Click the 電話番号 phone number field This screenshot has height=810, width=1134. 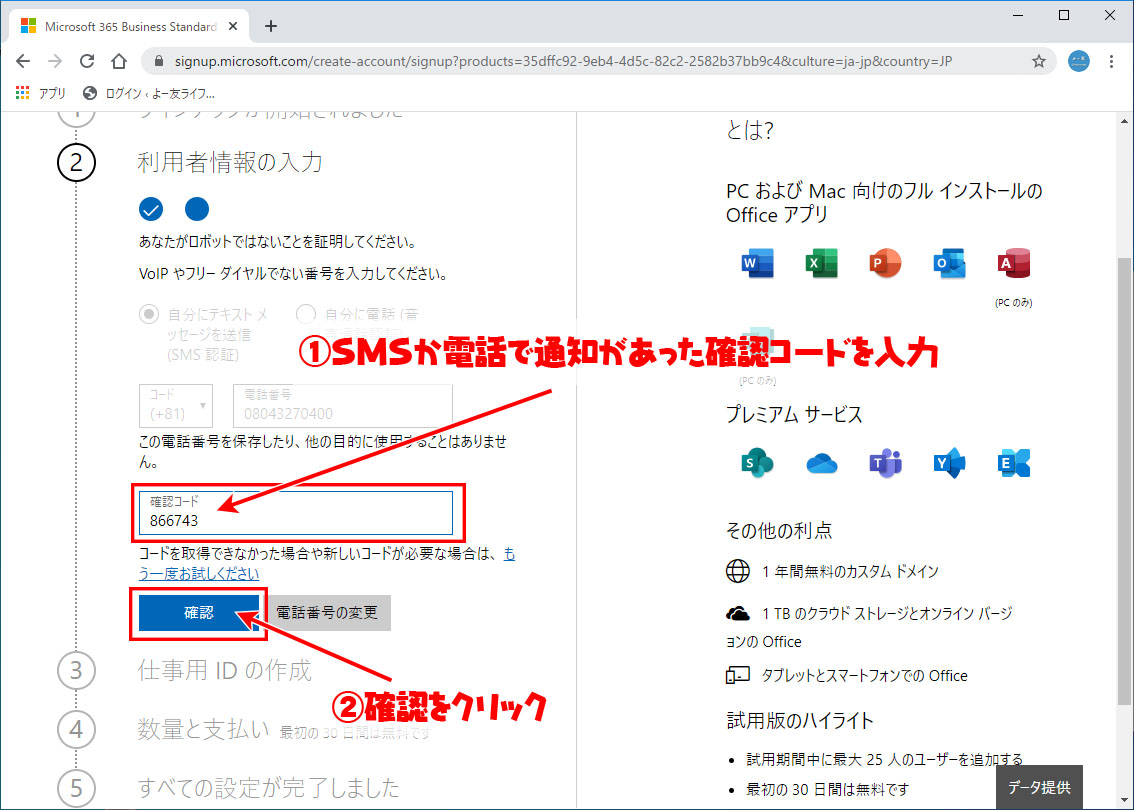[343, 406]
